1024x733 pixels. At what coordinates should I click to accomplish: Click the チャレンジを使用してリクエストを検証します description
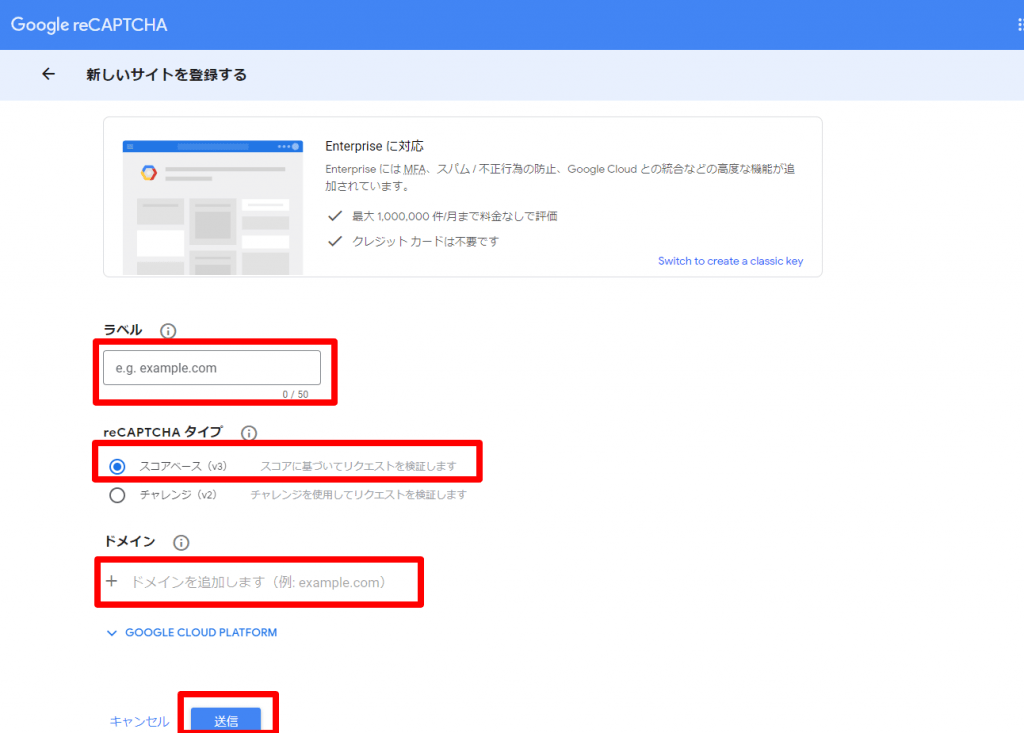point(359,495)
